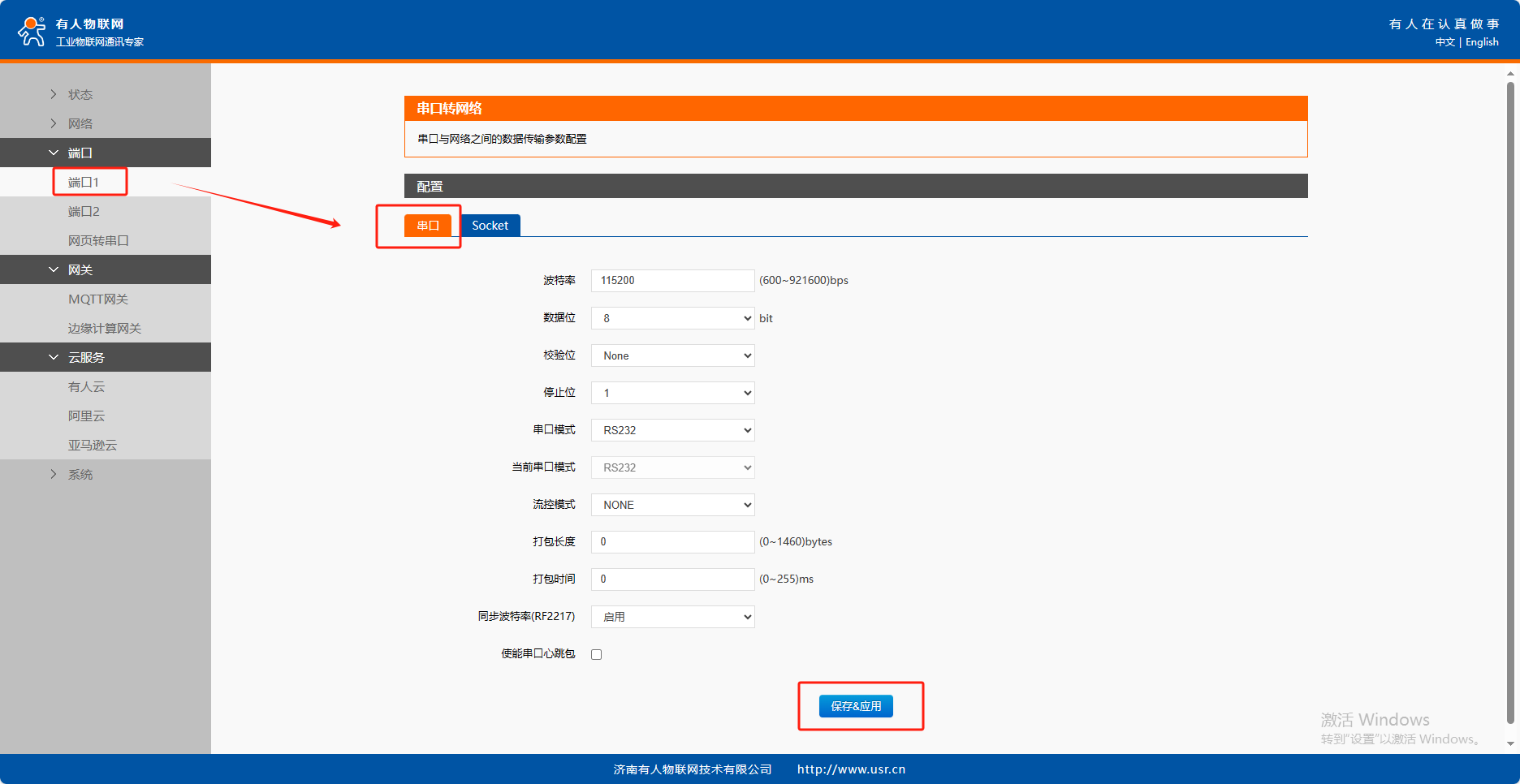Enable the 使能串口心跳包 checkbox

597,654
